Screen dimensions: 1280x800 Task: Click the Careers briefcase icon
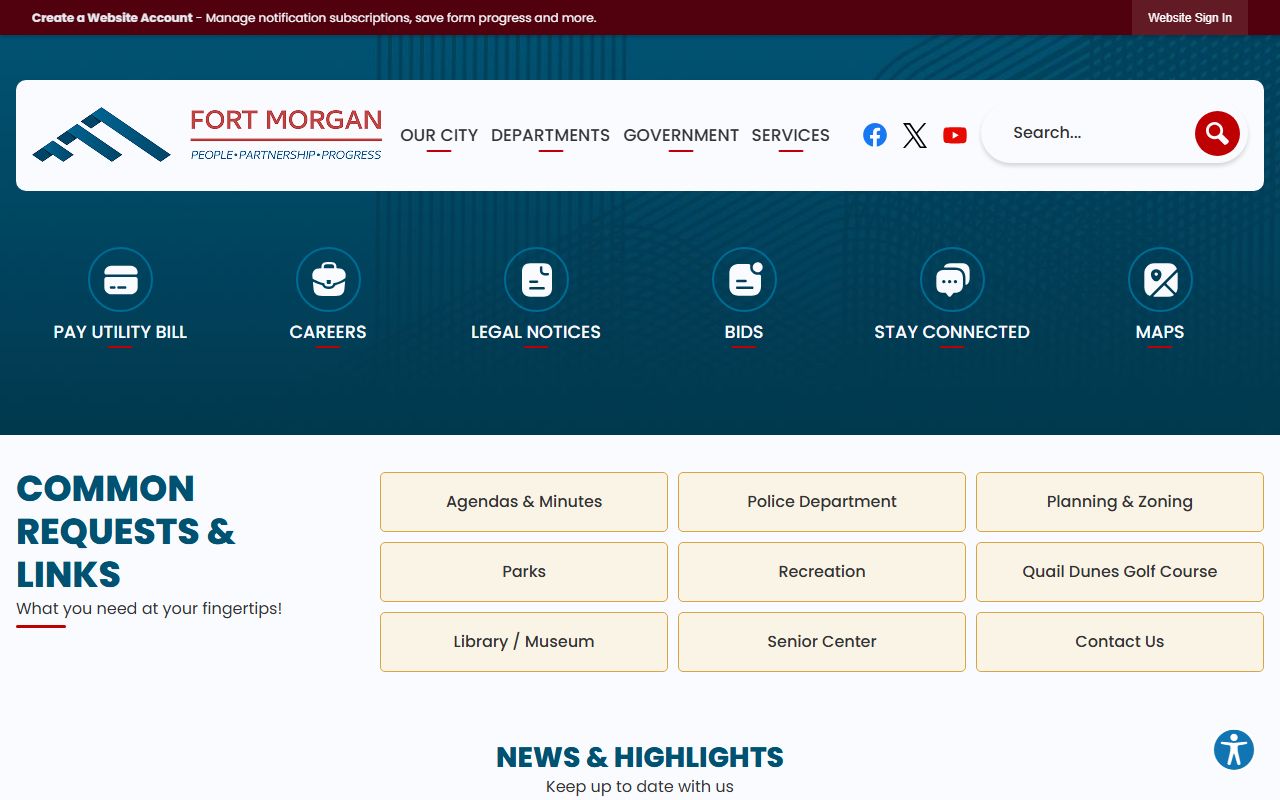[x=328, y=280]
